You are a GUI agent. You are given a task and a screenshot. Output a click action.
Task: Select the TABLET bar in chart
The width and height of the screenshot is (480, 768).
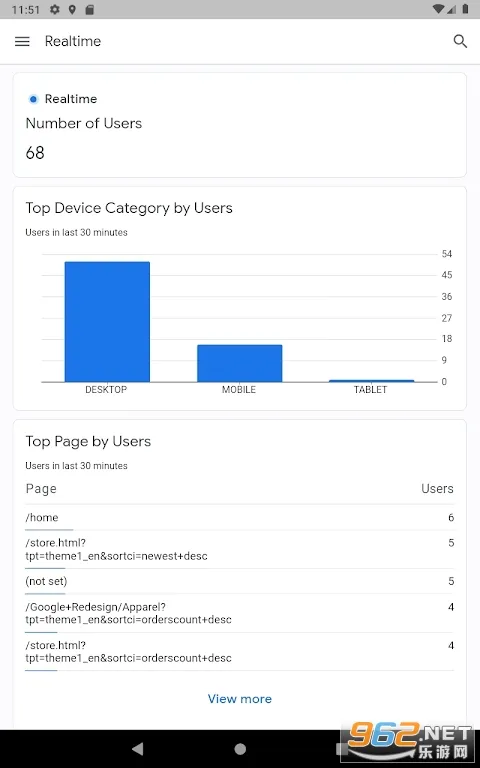(x=371, y=381)
